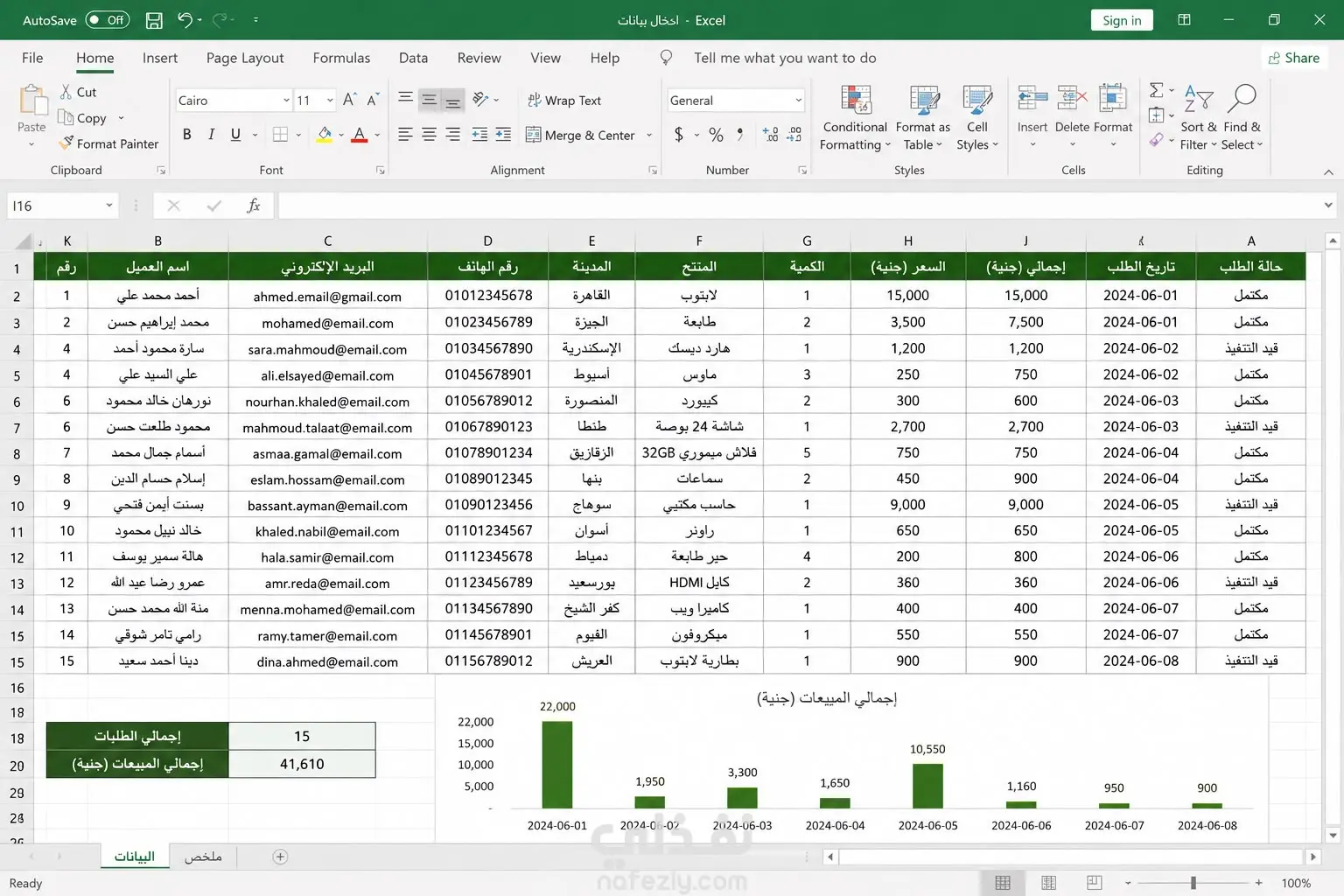
Task: Click the Increase Indent icon
Action: (503, 135)
